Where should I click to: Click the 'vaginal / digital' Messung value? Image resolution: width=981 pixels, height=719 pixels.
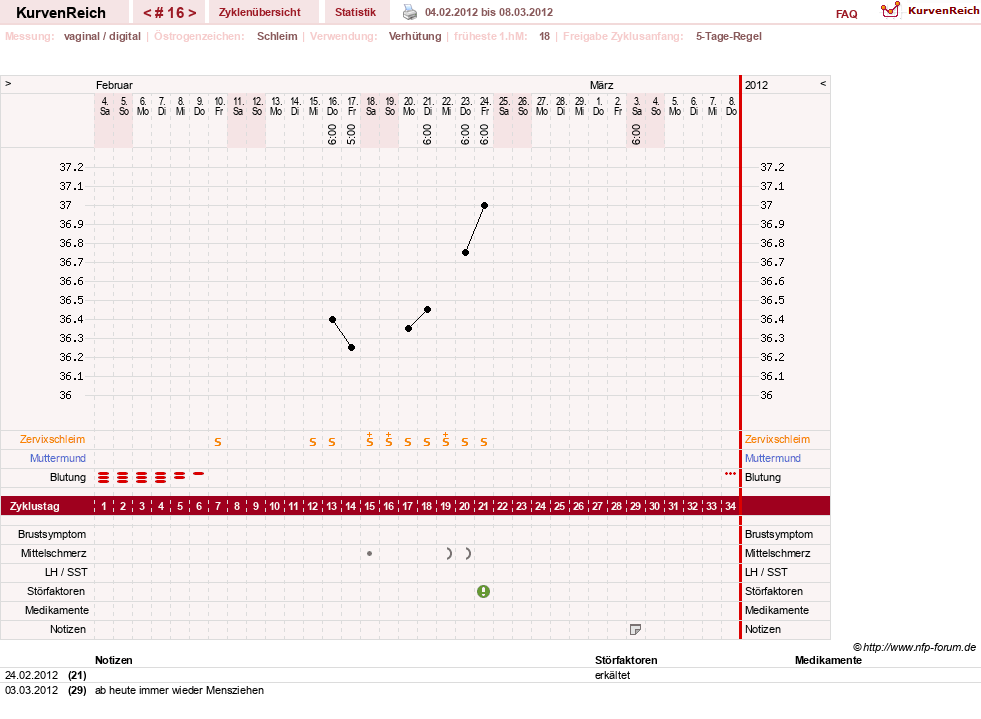pyautogui.click(x=102, y=36)
